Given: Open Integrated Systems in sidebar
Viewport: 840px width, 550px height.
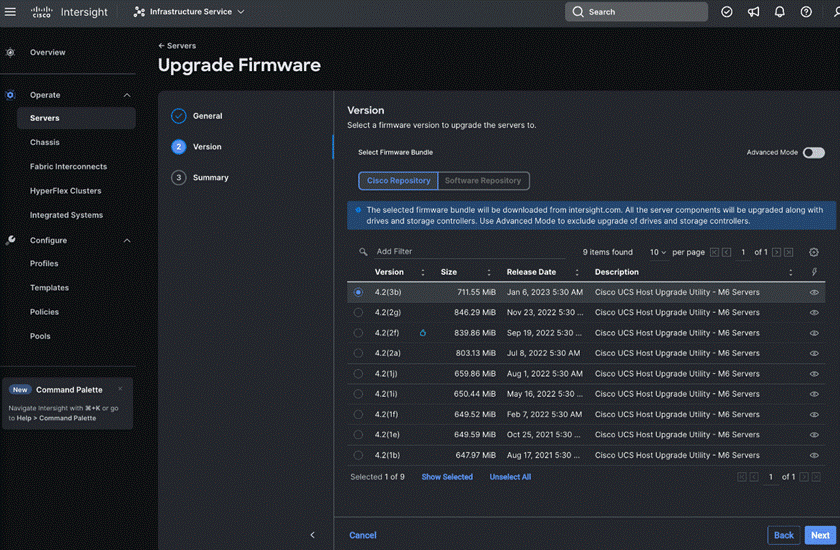Looking at the screenshot, I should [x=66, y=215].
